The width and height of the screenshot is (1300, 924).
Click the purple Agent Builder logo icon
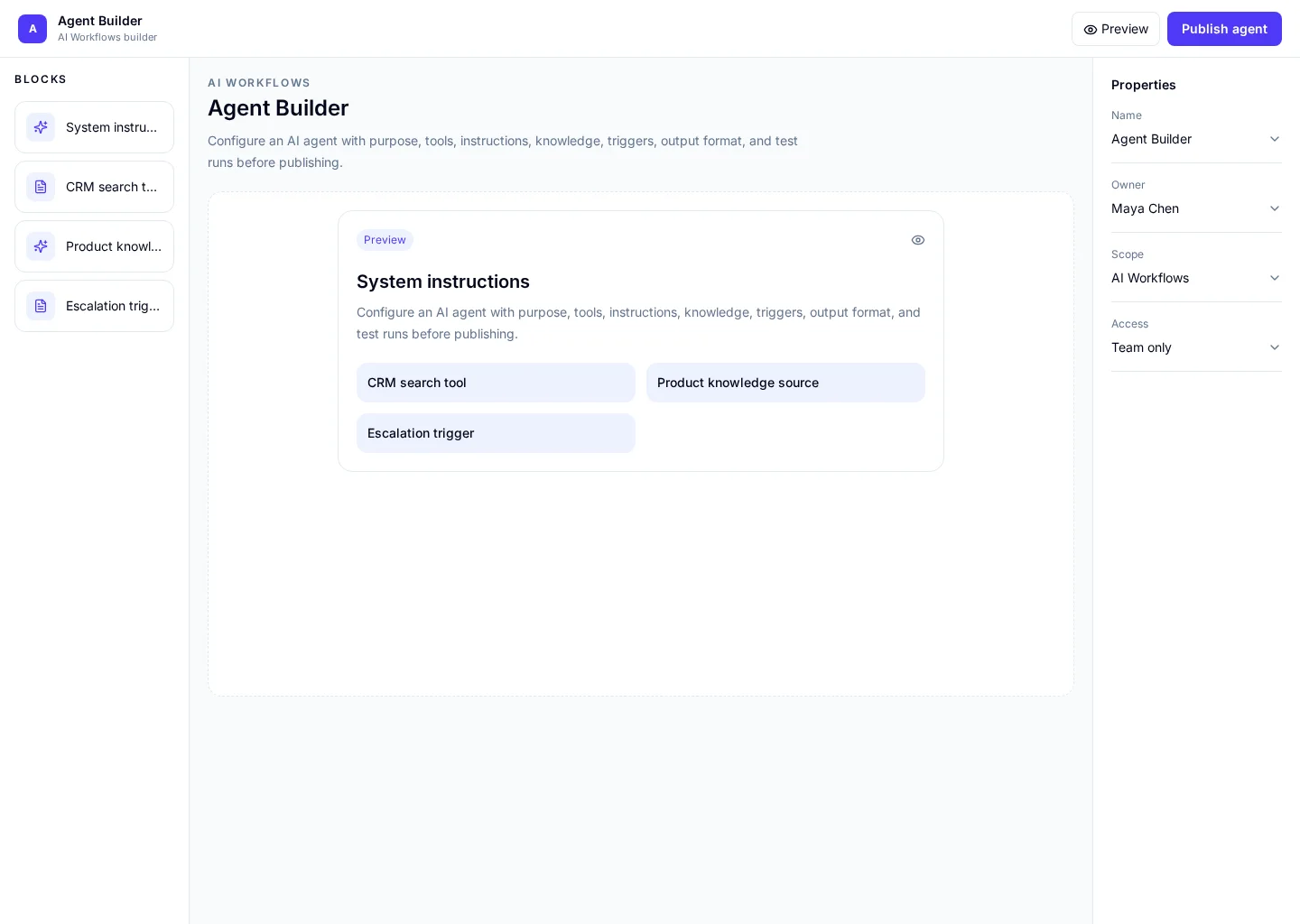(x=32, y=29)
